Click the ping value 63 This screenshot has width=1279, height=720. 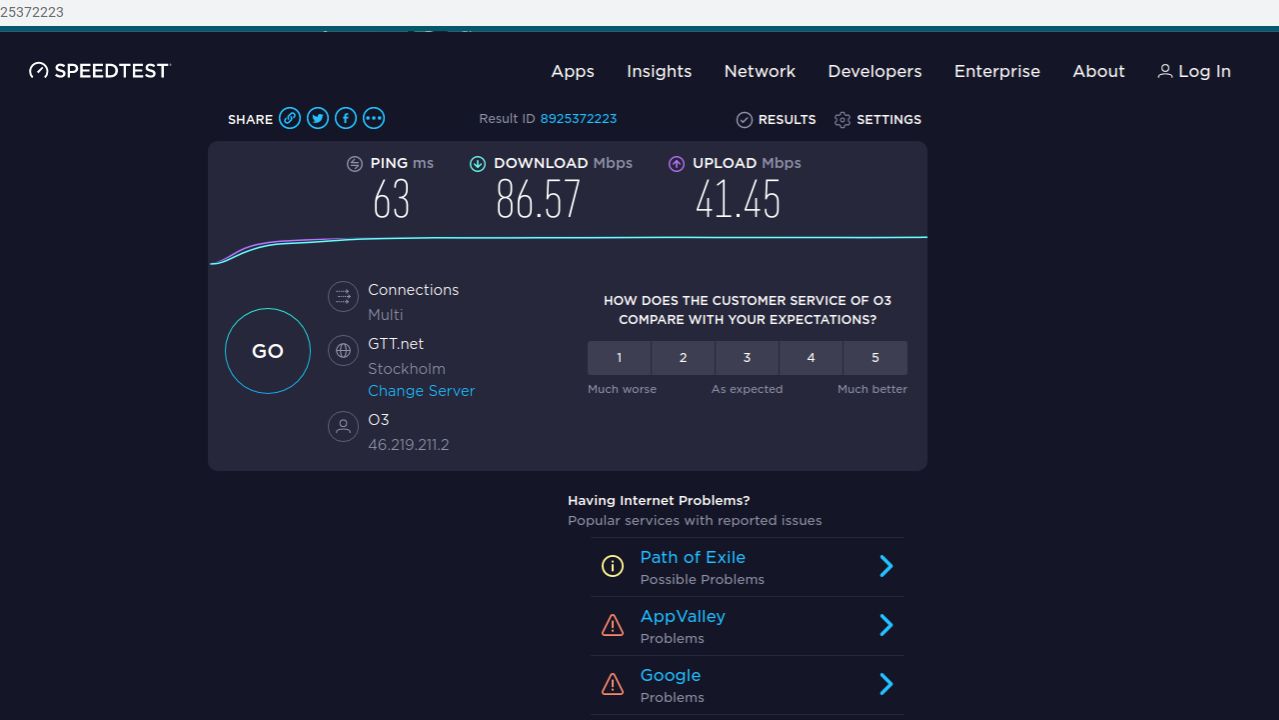(x=391, y=200)
